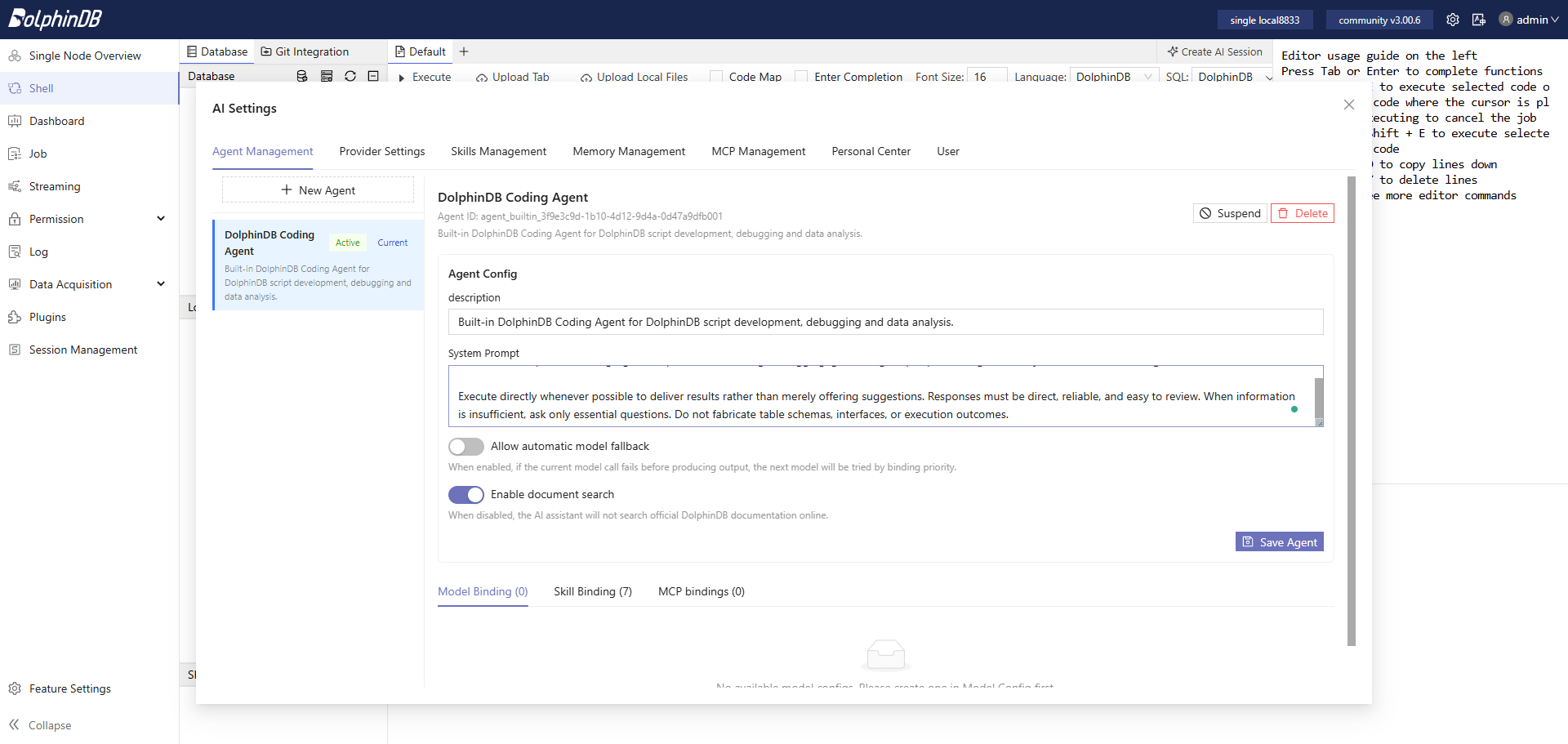Open Single Node Overview via its sidebar icon
The width and height of the screenshot is (1568, 744).
(15, 56)
